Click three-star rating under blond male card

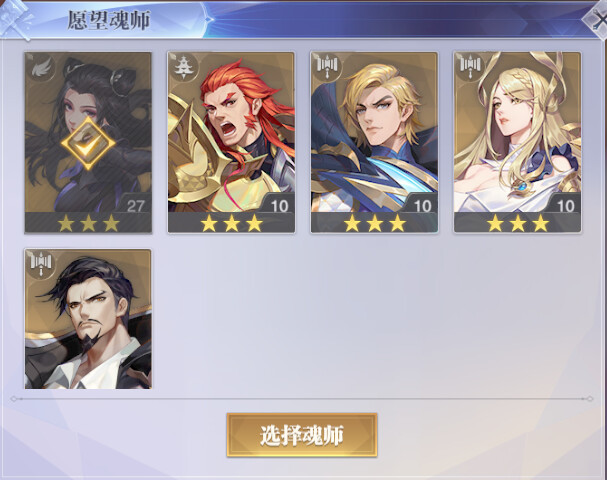coord(374,223)
